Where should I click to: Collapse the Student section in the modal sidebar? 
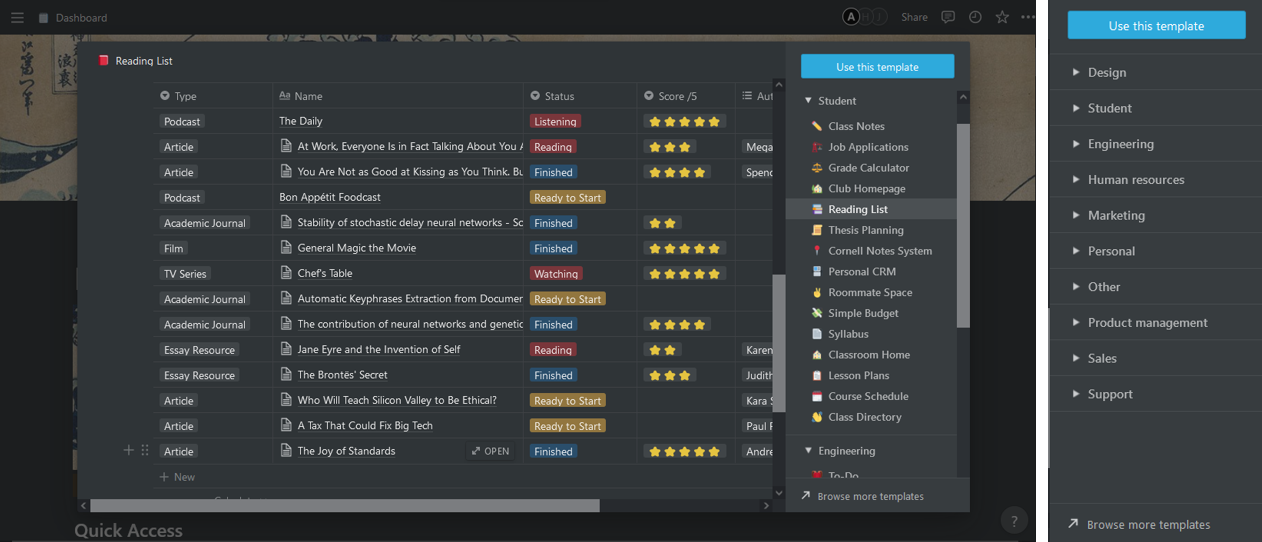tap(808, 101)
